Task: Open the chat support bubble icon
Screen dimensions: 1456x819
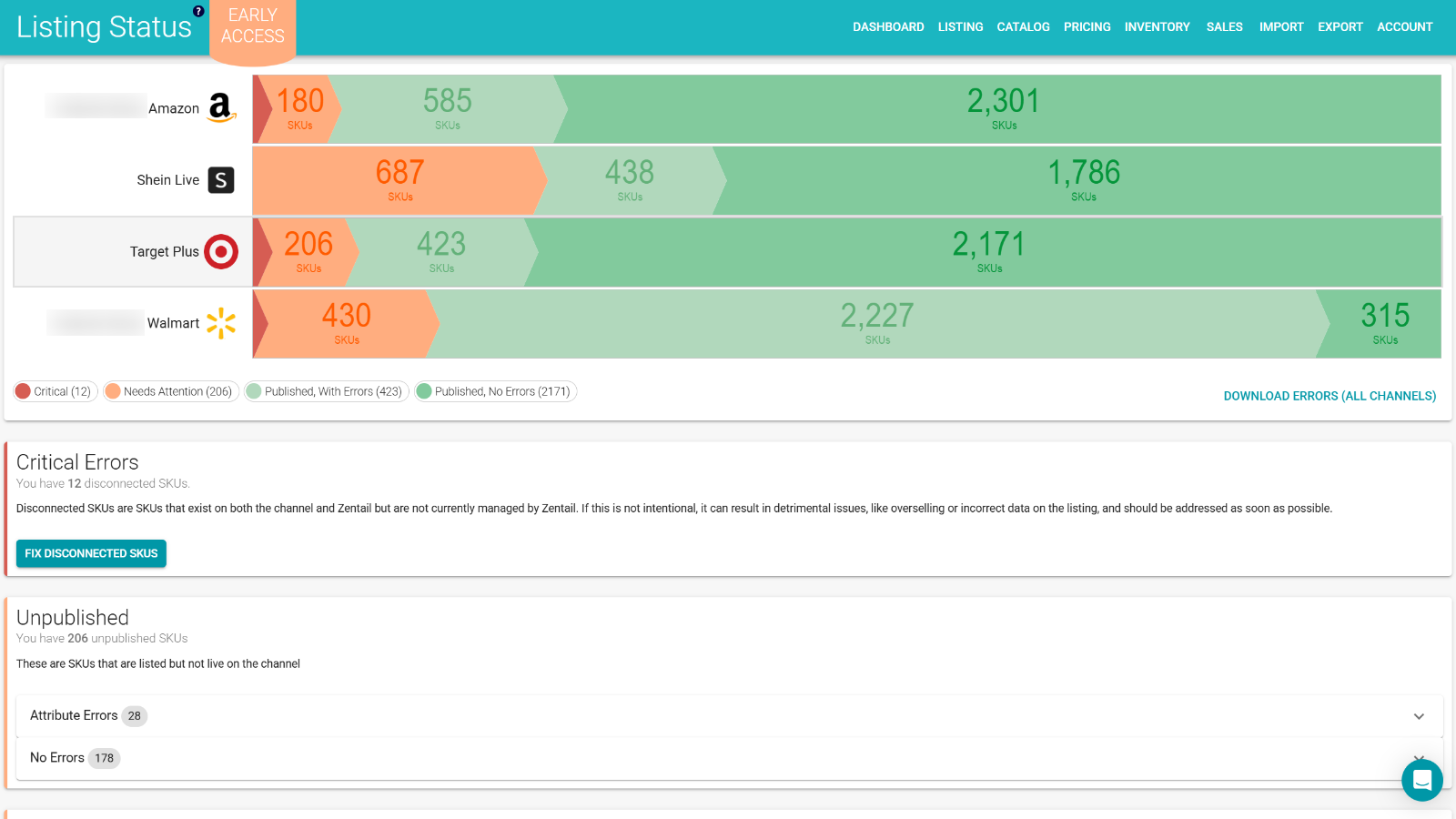Action: coord(1422,780)
